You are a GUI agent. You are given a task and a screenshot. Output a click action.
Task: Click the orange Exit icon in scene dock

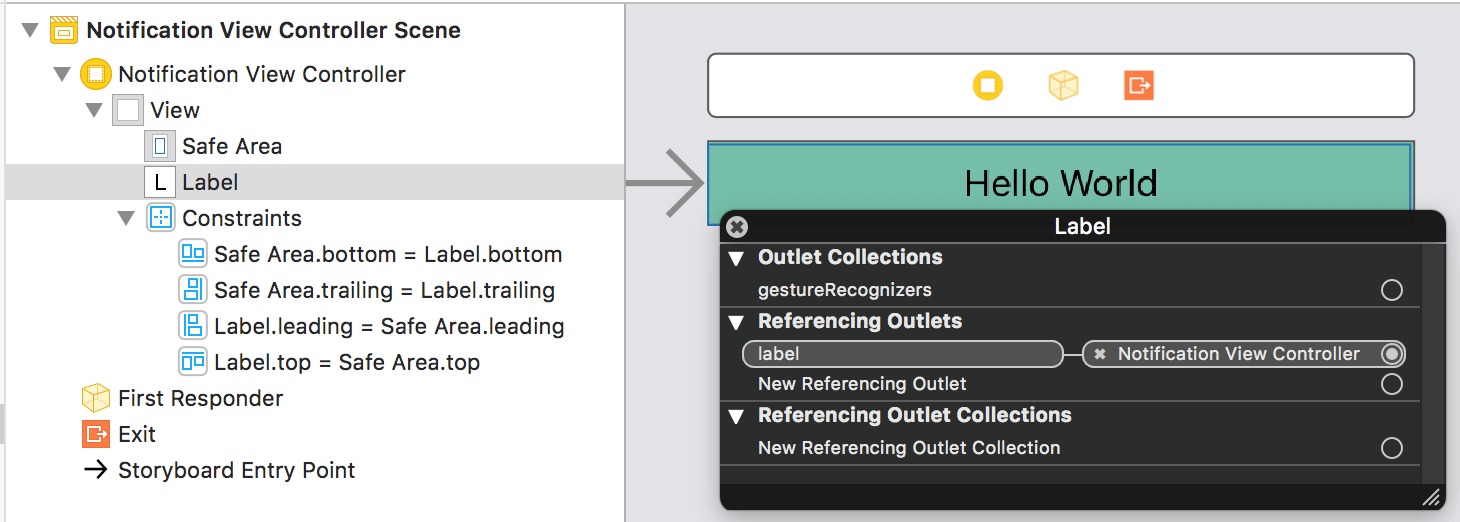(1138, 86)
